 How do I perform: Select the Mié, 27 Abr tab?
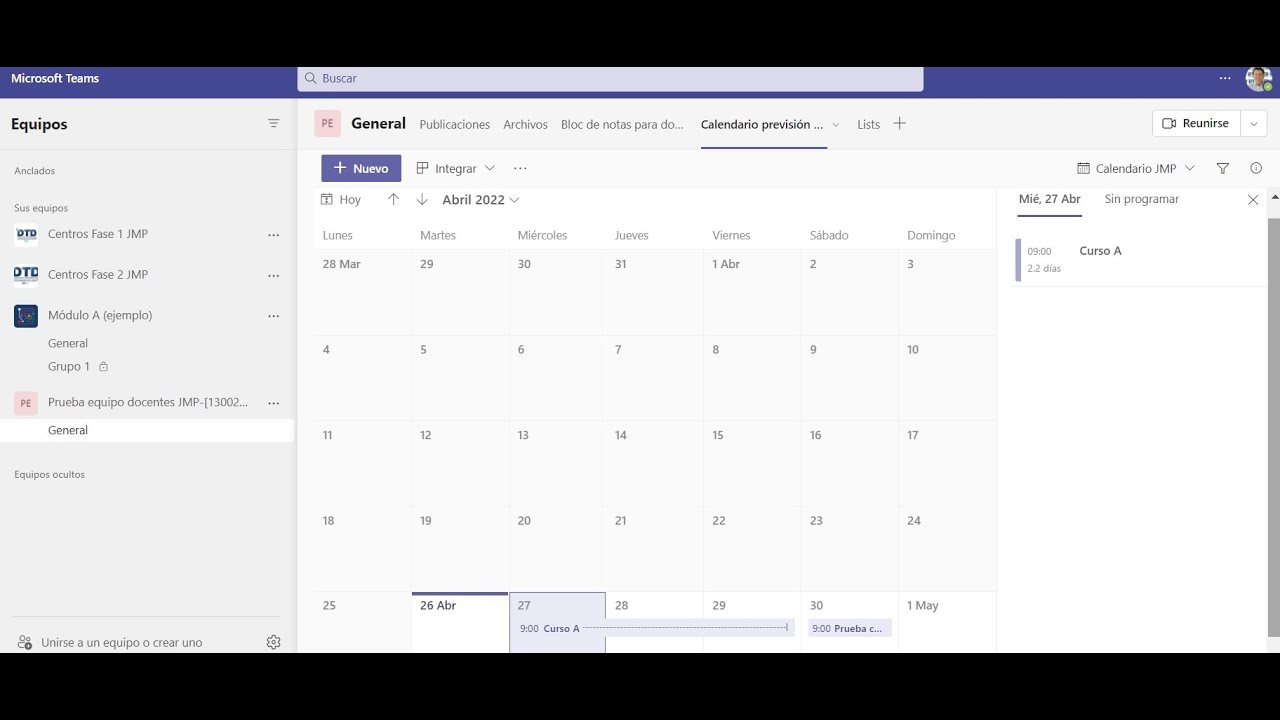click(1050, 199)
